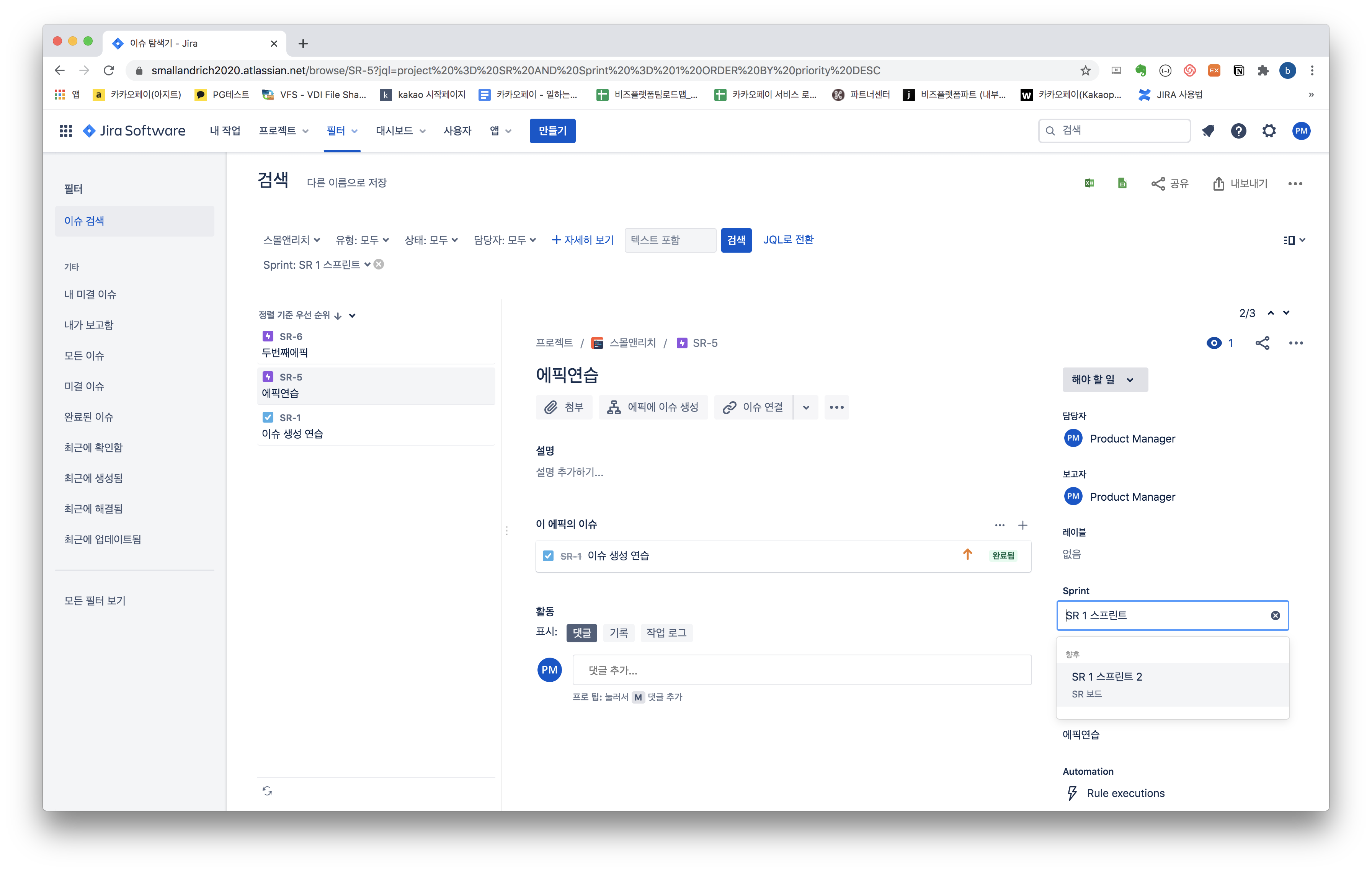Open the Jira app switcher grid icon

65,131
